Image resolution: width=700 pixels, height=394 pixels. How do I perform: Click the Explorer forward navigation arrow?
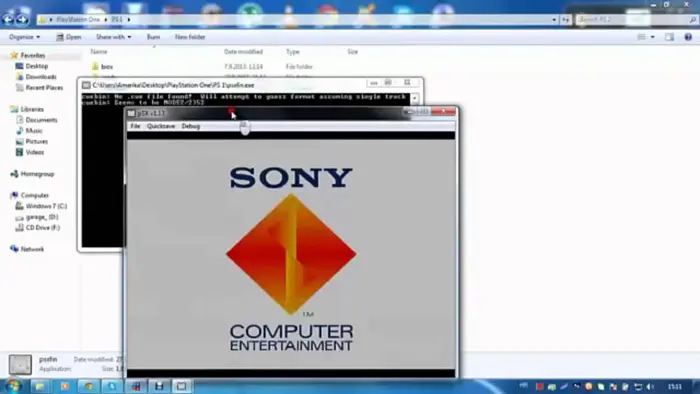pos(22,19)
